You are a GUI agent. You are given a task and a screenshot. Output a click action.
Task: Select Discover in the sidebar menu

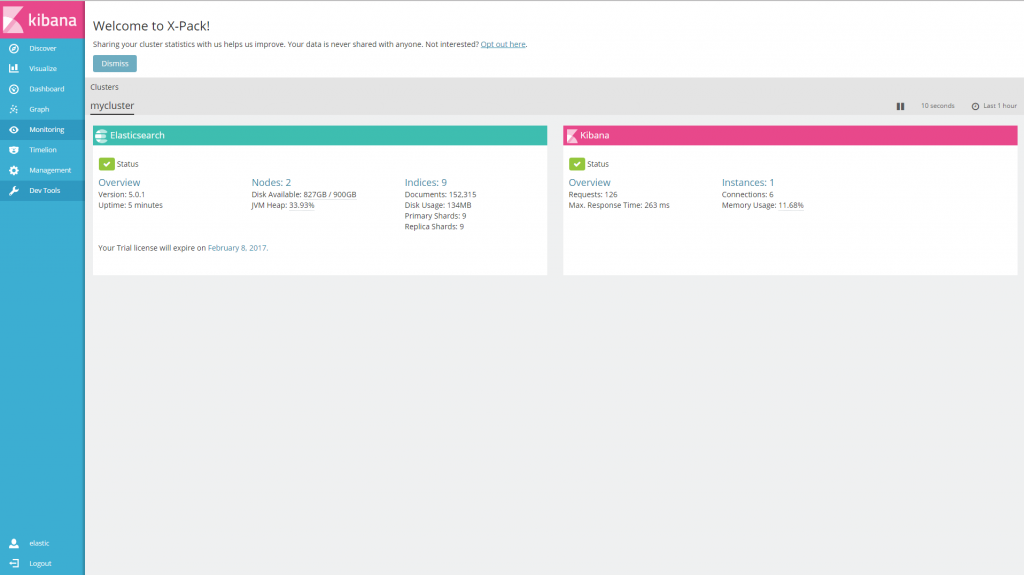point(42,48)
